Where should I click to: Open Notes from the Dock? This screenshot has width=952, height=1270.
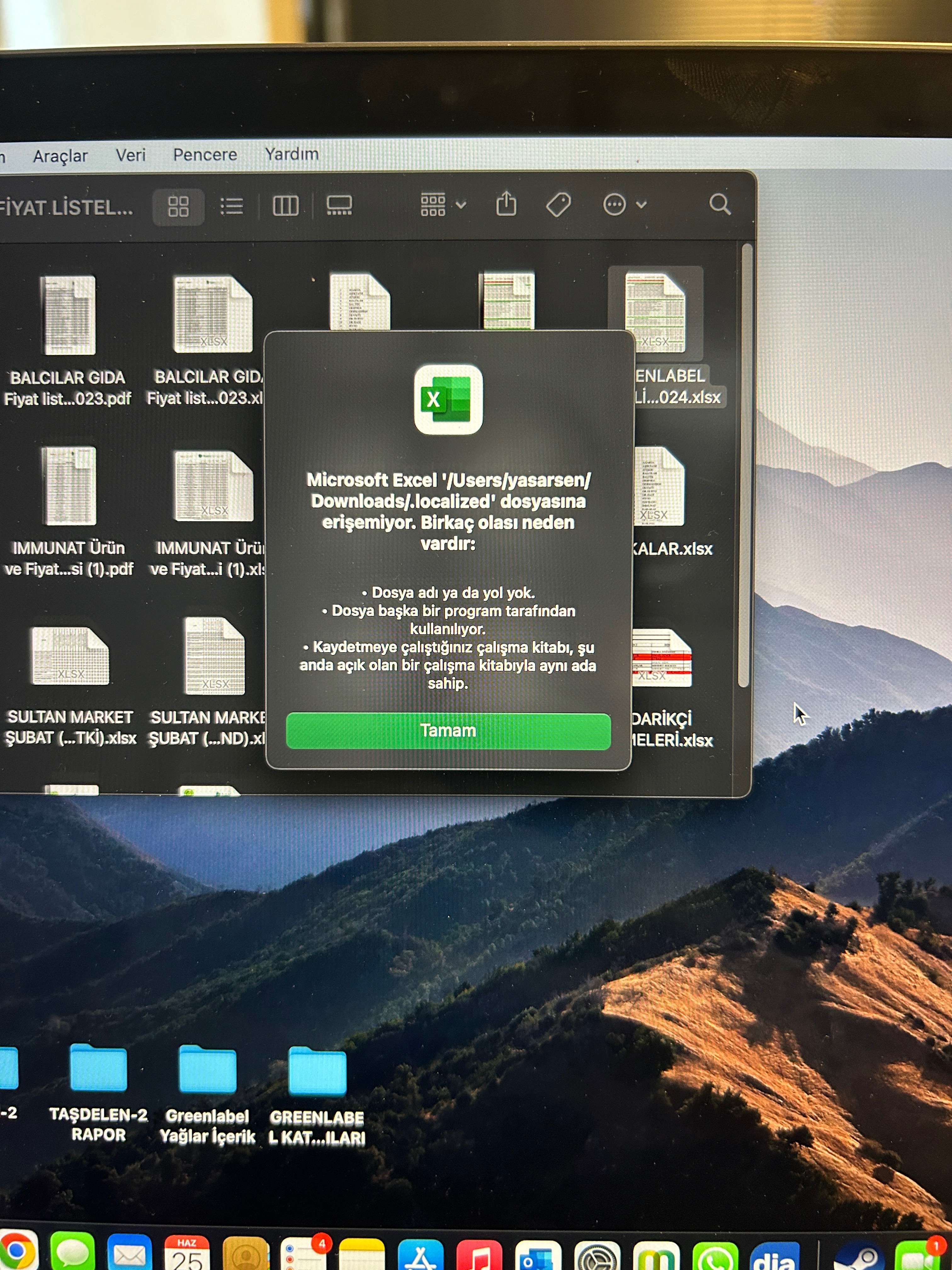(x=362, y=1255)
